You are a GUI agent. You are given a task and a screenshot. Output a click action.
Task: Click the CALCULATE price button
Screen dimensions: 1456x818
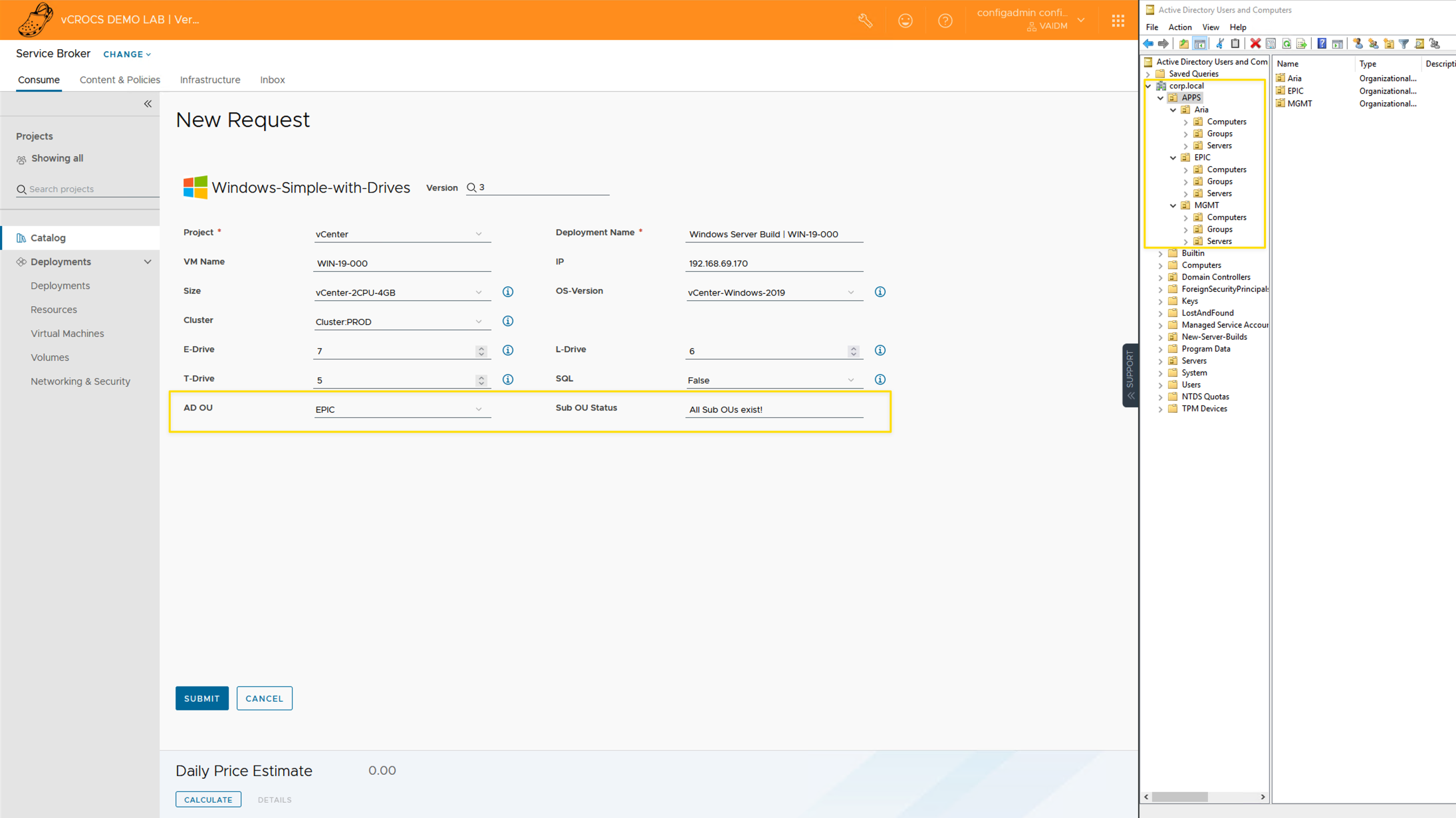(x=208, y=799)
